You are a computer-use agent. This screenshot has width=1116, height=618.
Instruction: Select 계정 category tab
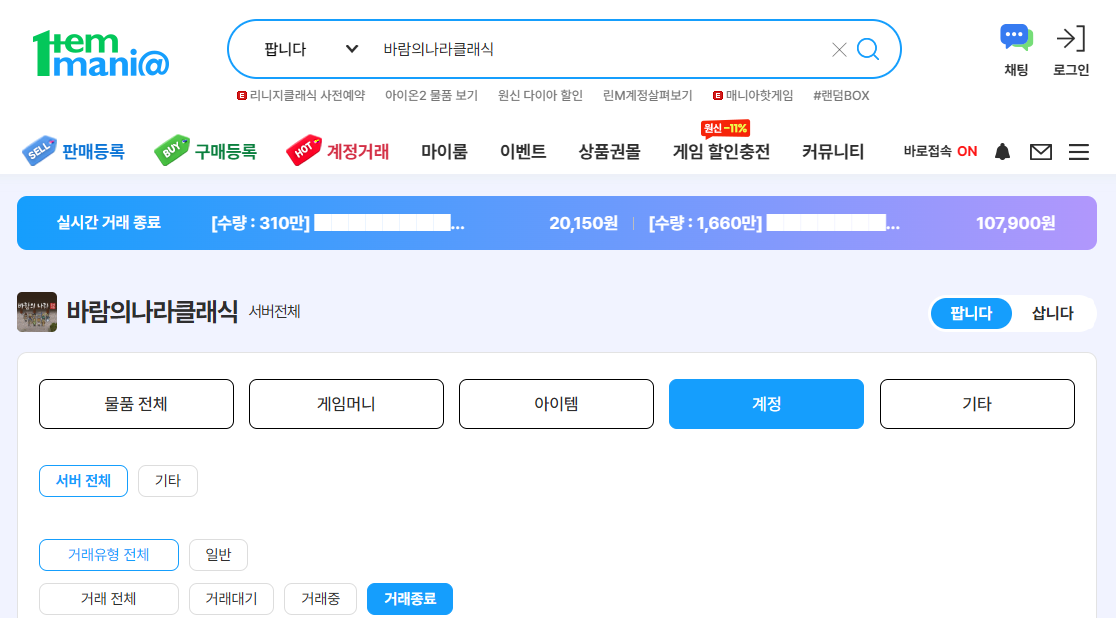[767, 404]
